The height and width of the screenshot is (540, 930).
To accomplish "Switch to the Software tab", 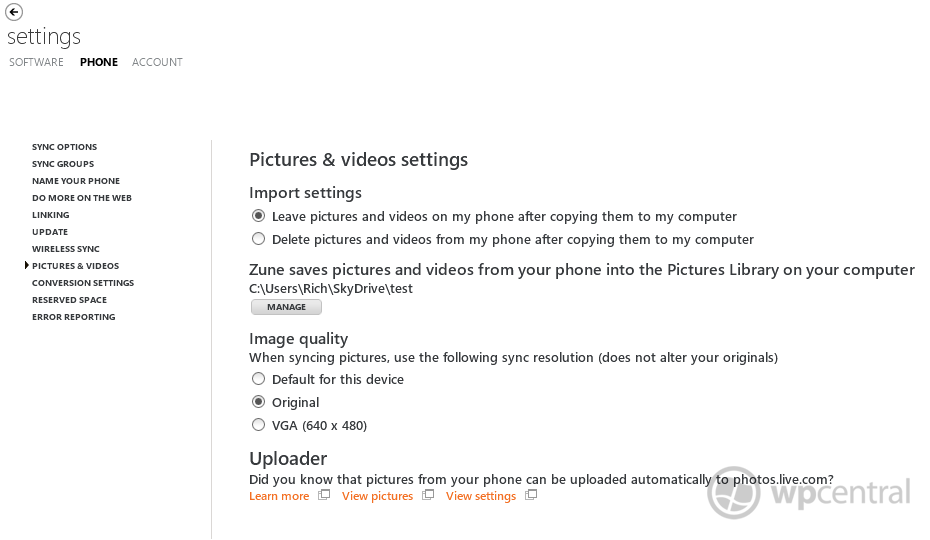I will [36, 62].
